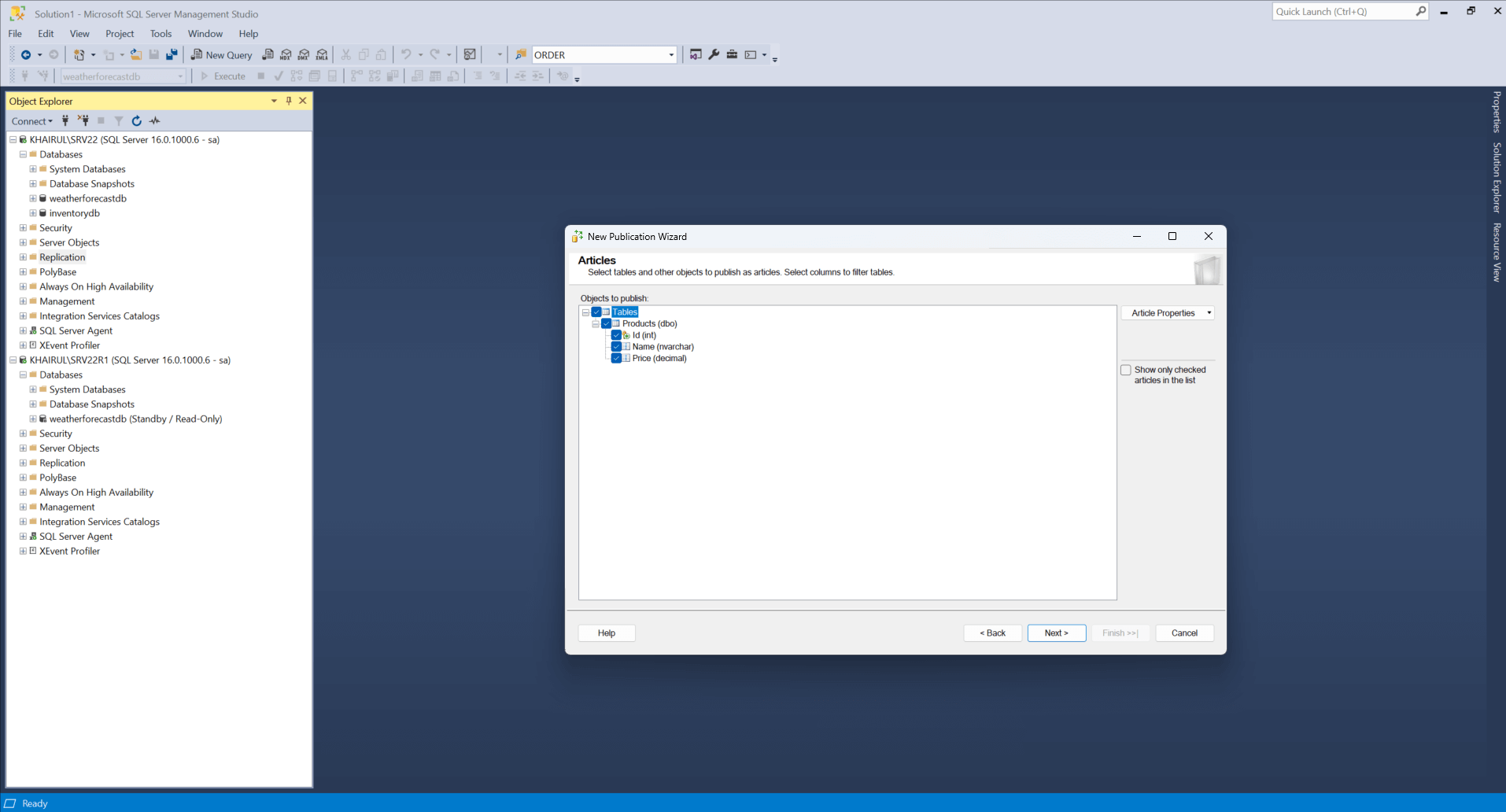Open the Activity Monitor icon in Object Explorer
Image resolution: width=1506 pixels, height=812 pixels.
155,121
